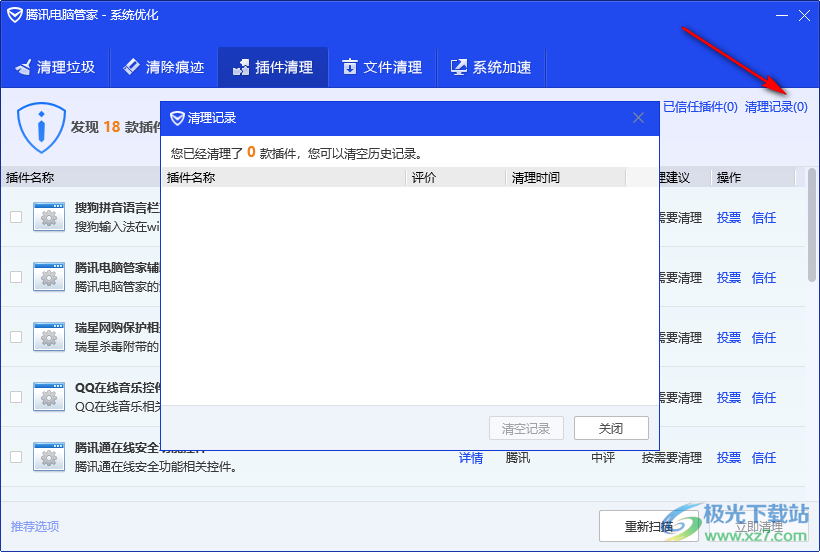Click the broom icon on 清理垃圾
Viewport: 820px width, 552px height.
24,67
